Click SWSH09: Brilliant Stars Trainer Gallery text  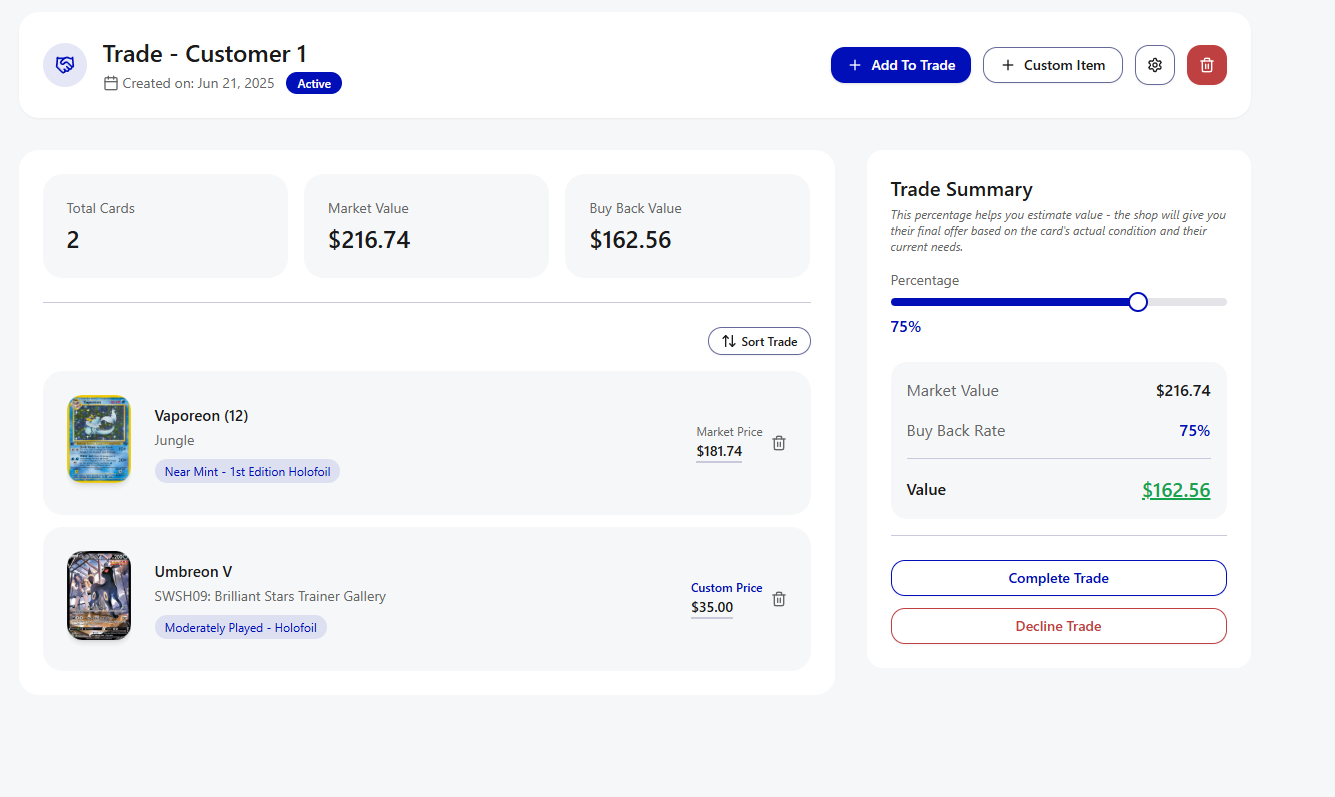tap(270, 597)
